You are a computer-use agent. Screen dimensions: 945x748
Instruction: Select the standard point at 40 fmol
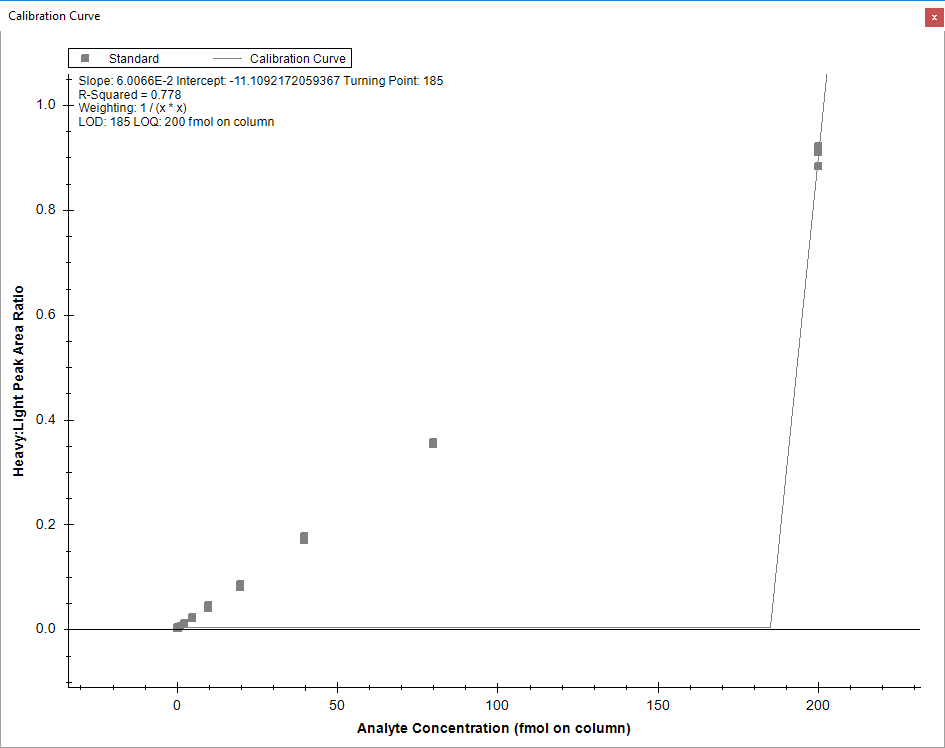tap(304, 538)
